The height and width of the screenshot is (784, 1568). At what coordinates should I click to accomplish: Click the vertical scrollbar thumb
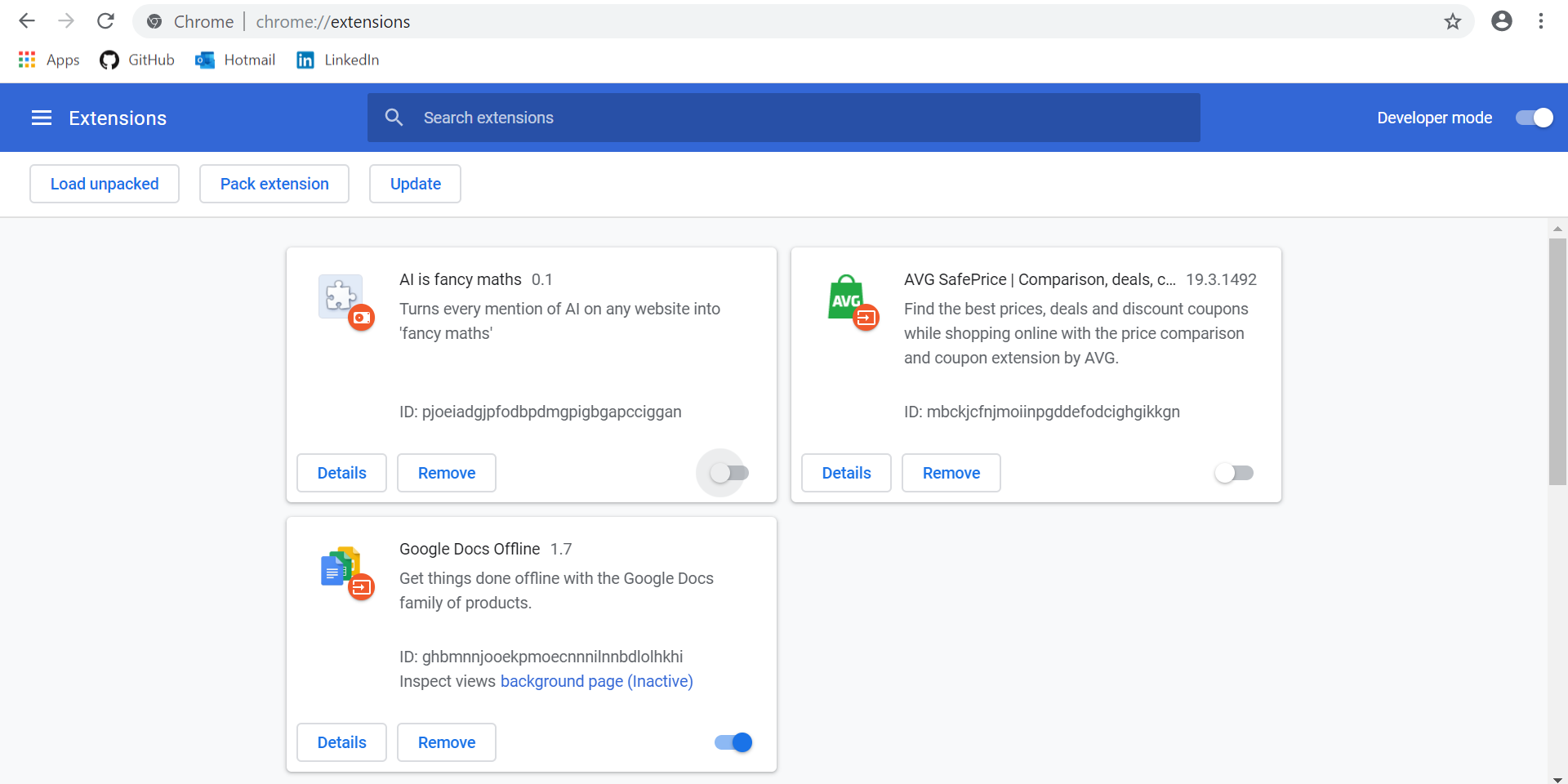click(1557, 362)
